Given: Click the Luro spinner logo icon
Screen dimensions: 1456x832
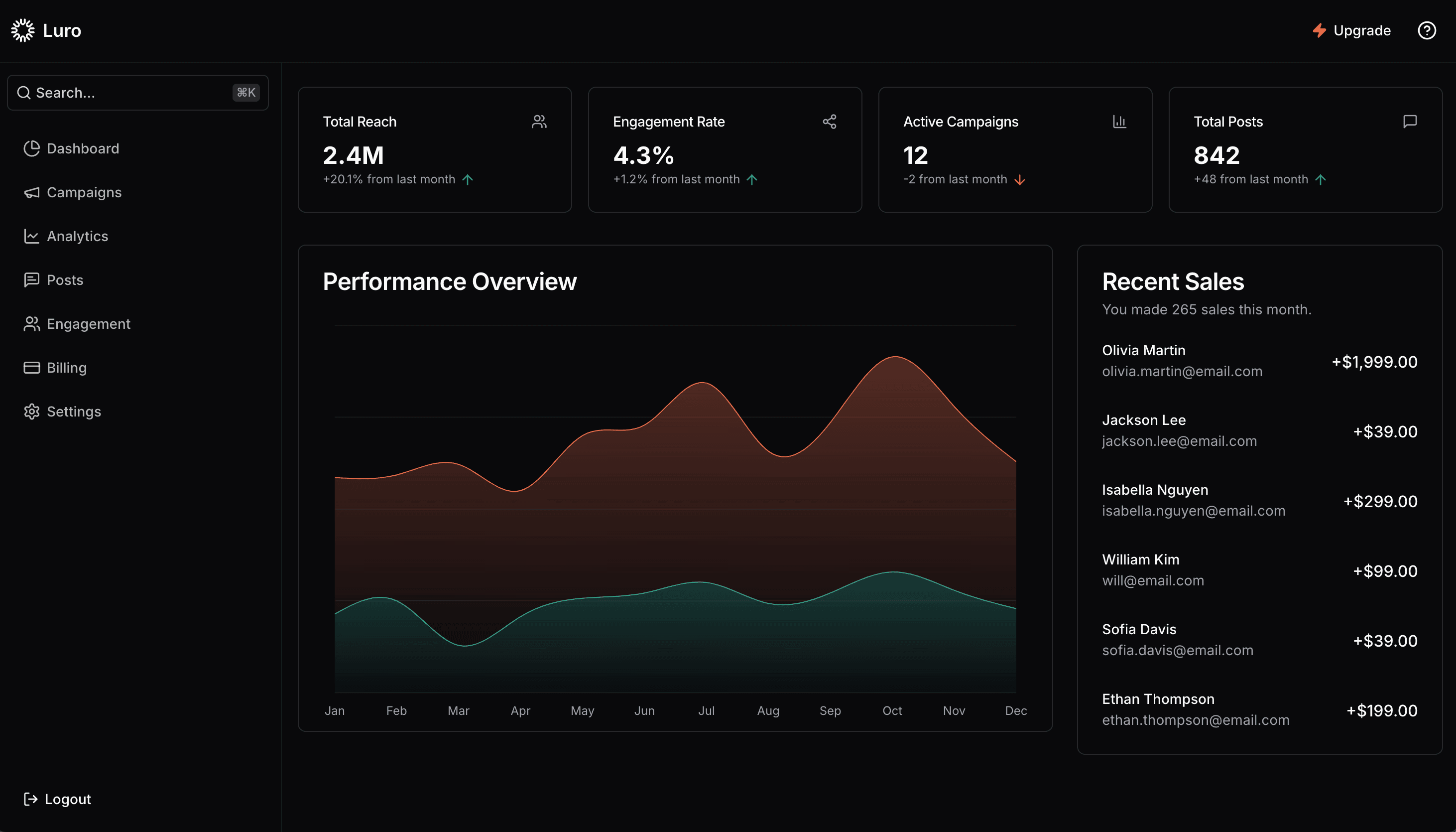Looking at the screenshot, I should point(23,30).
